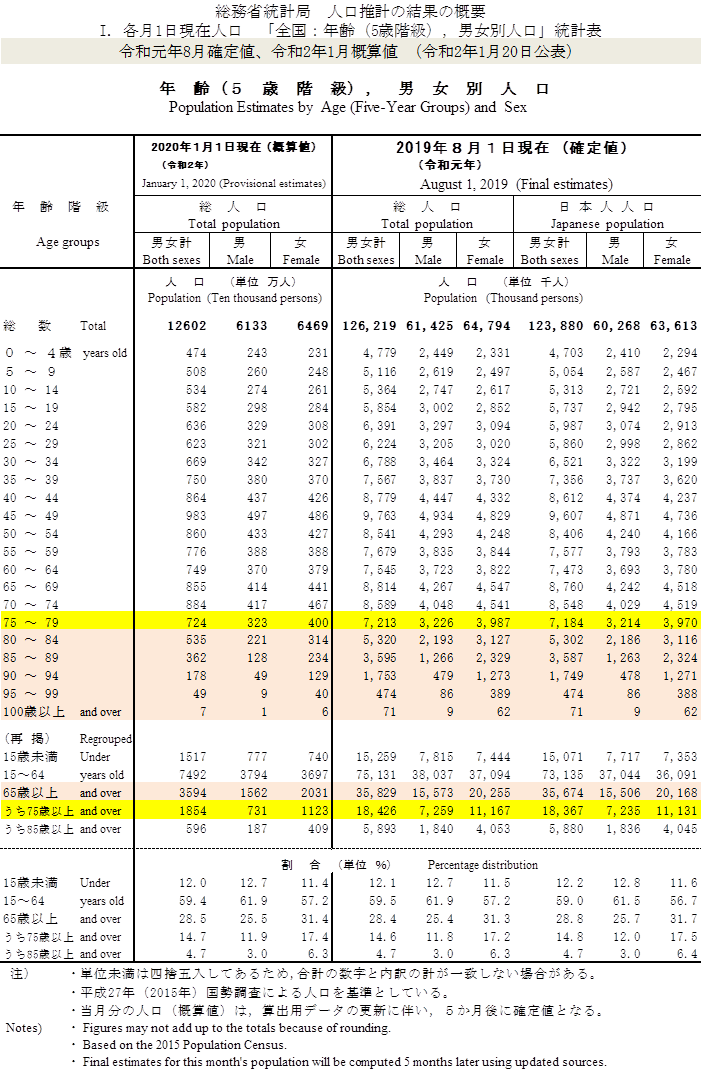Click the Regrouped section heading
This screenshot has width=702, height=1071.
coord(107,738)
